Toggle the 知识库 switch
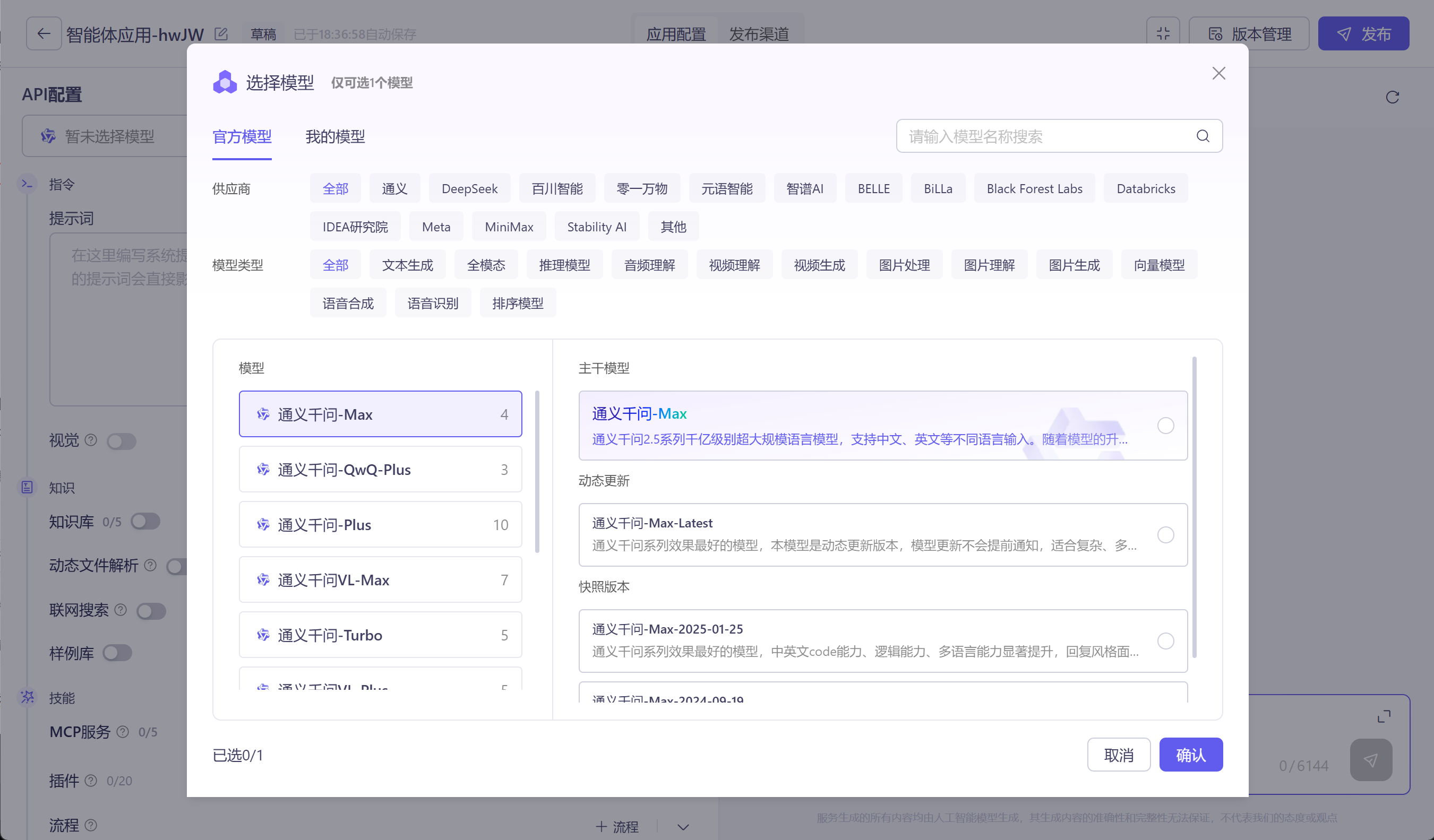This screenshot has height=840, width=1434. coord(145,521)
